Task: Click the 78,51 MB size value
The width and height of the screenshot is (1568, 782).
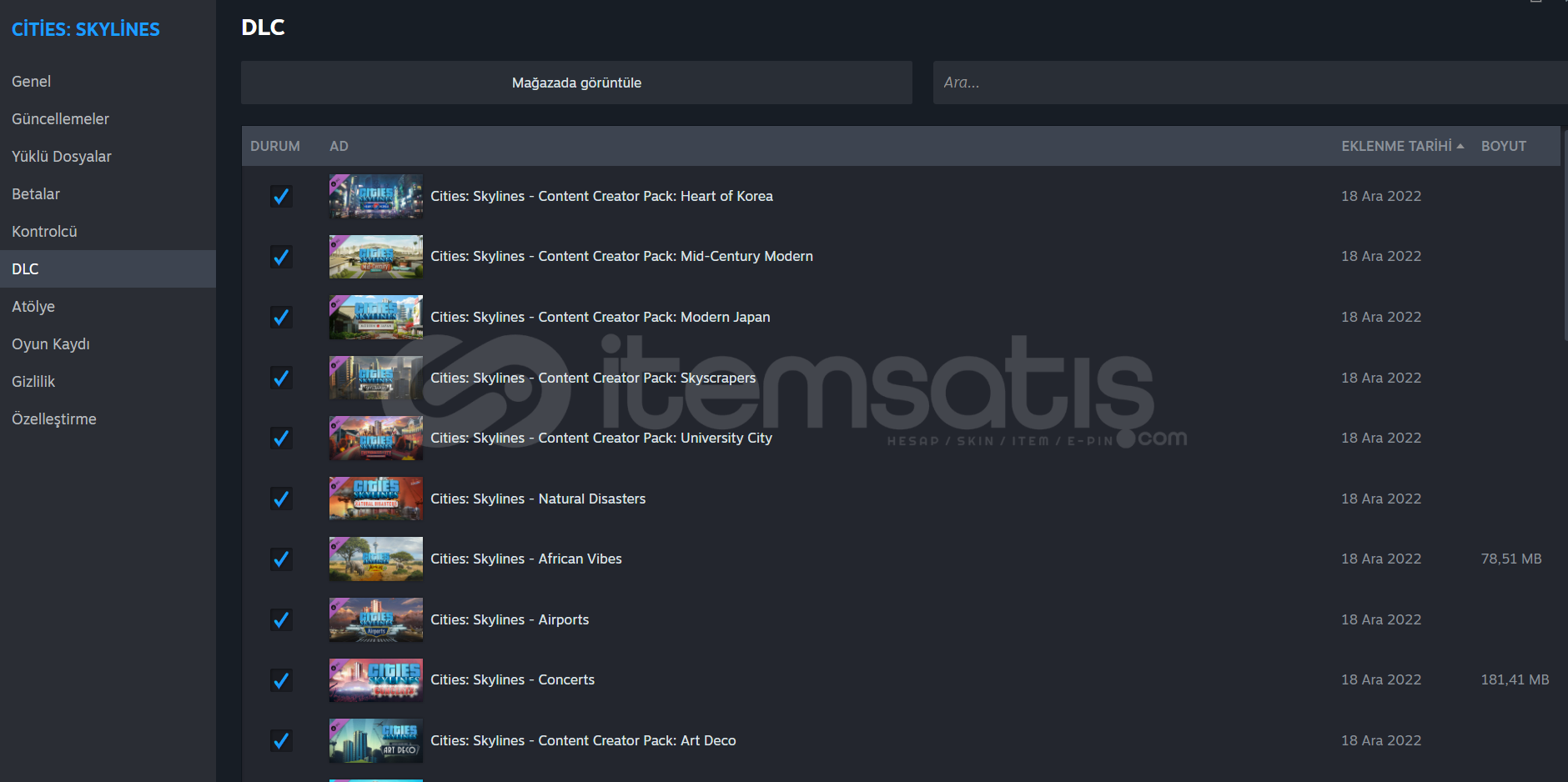Action: (x=1511, y=559)
